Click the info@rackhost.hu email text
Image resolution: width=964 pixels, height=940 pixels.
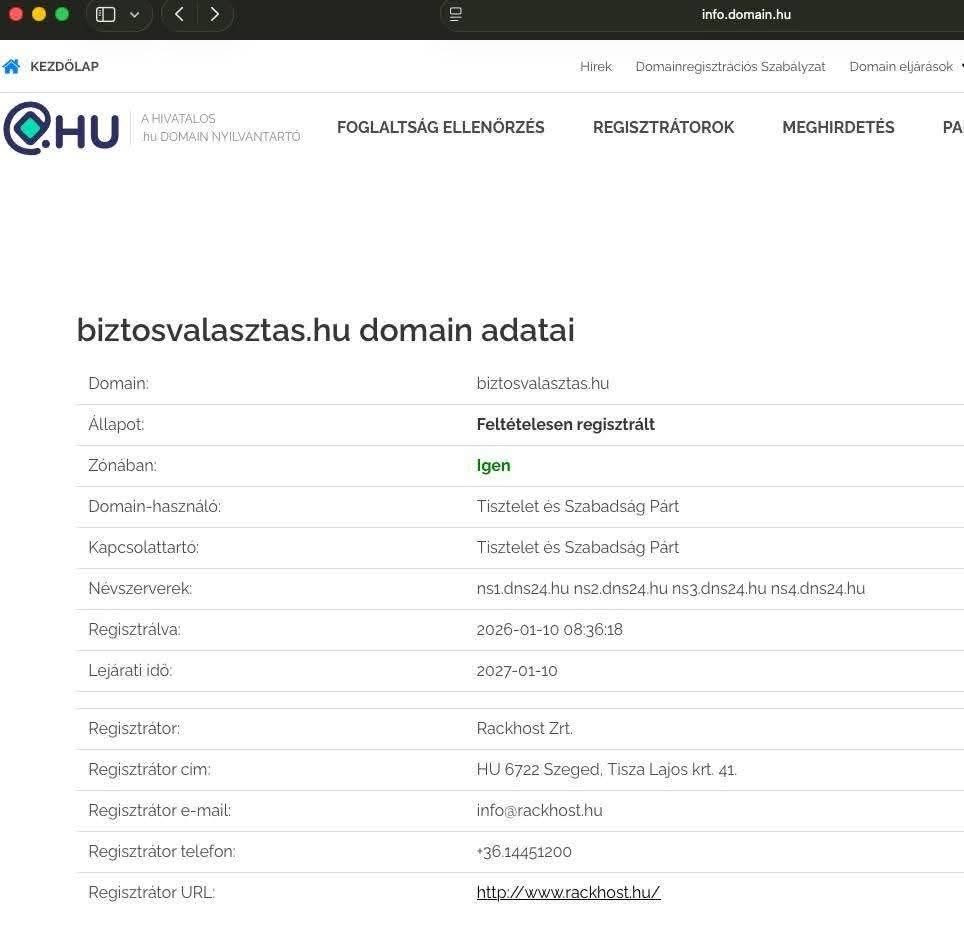539,810
